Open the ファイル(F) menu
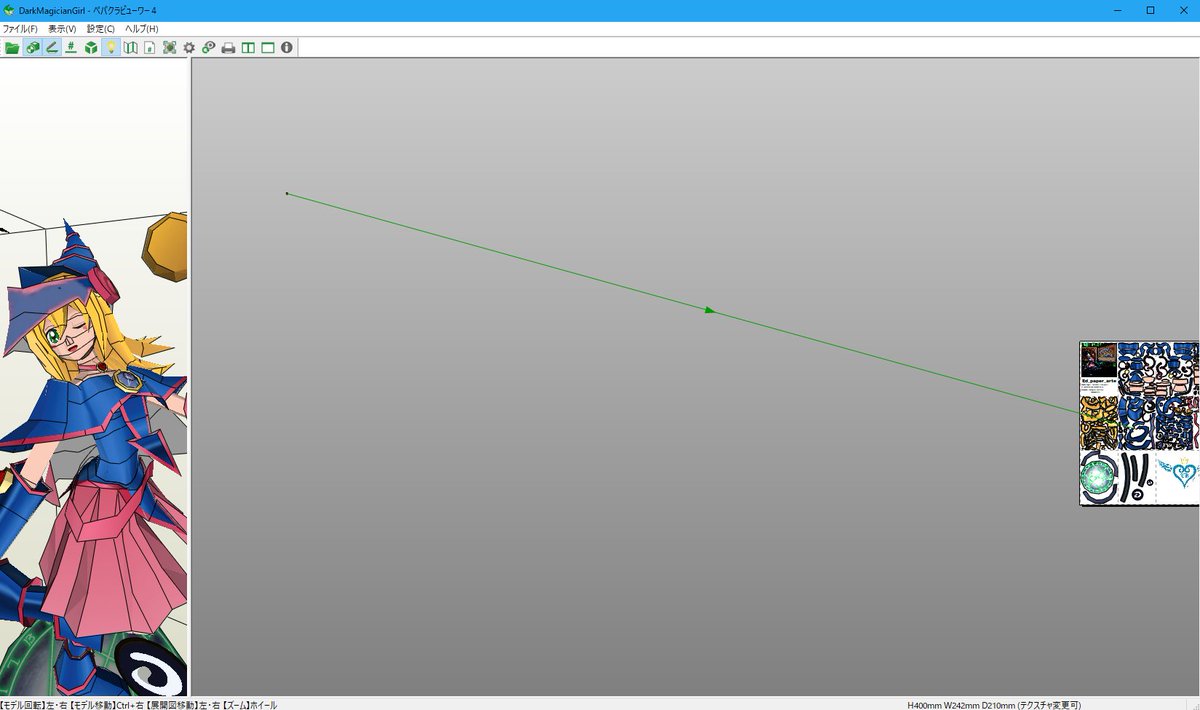Screen dimensions: 1200x710 click(20, 29)
